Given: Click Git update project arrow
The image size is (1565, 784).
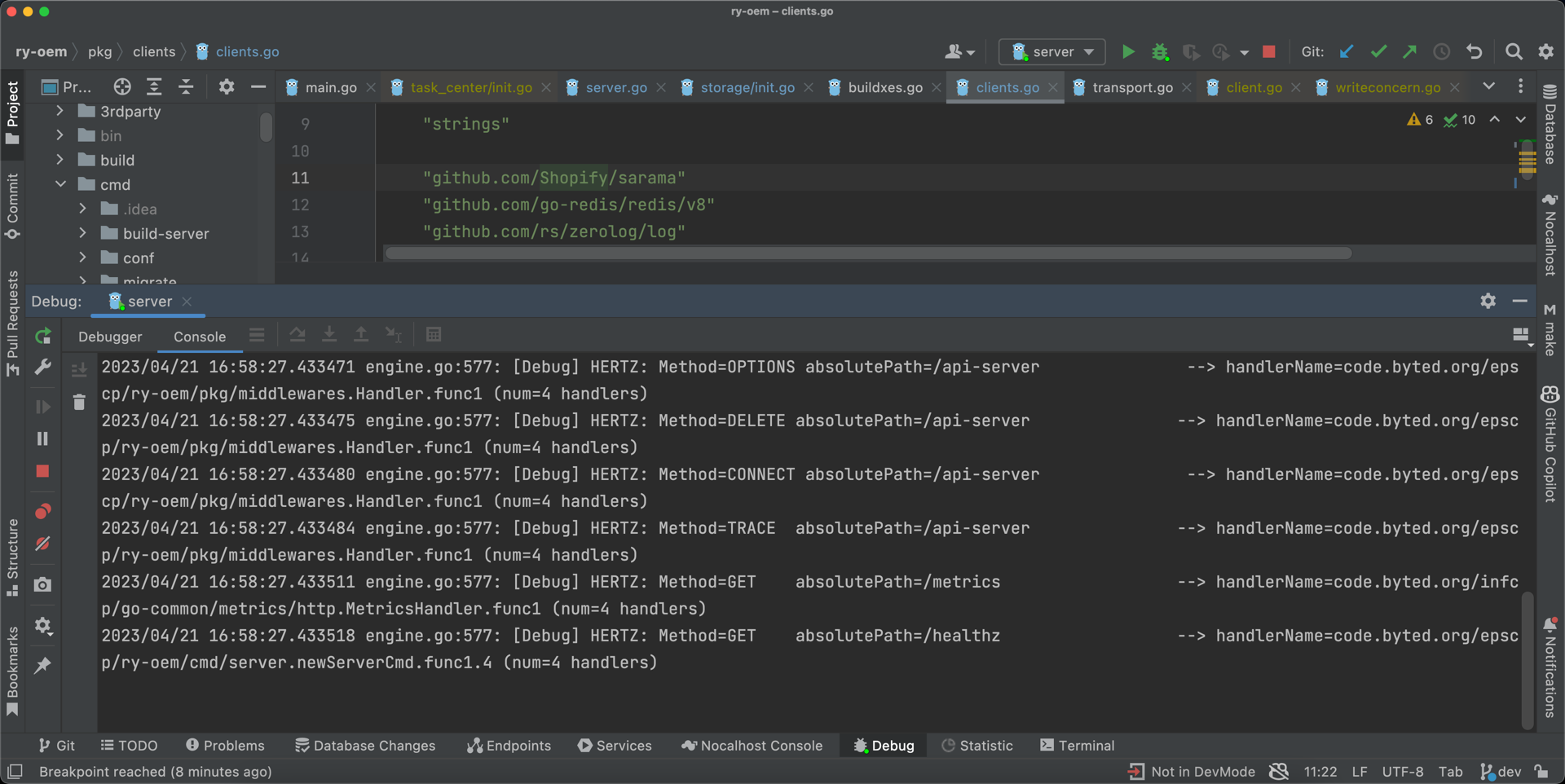Looking at the screenshot, I should 1347,52.
